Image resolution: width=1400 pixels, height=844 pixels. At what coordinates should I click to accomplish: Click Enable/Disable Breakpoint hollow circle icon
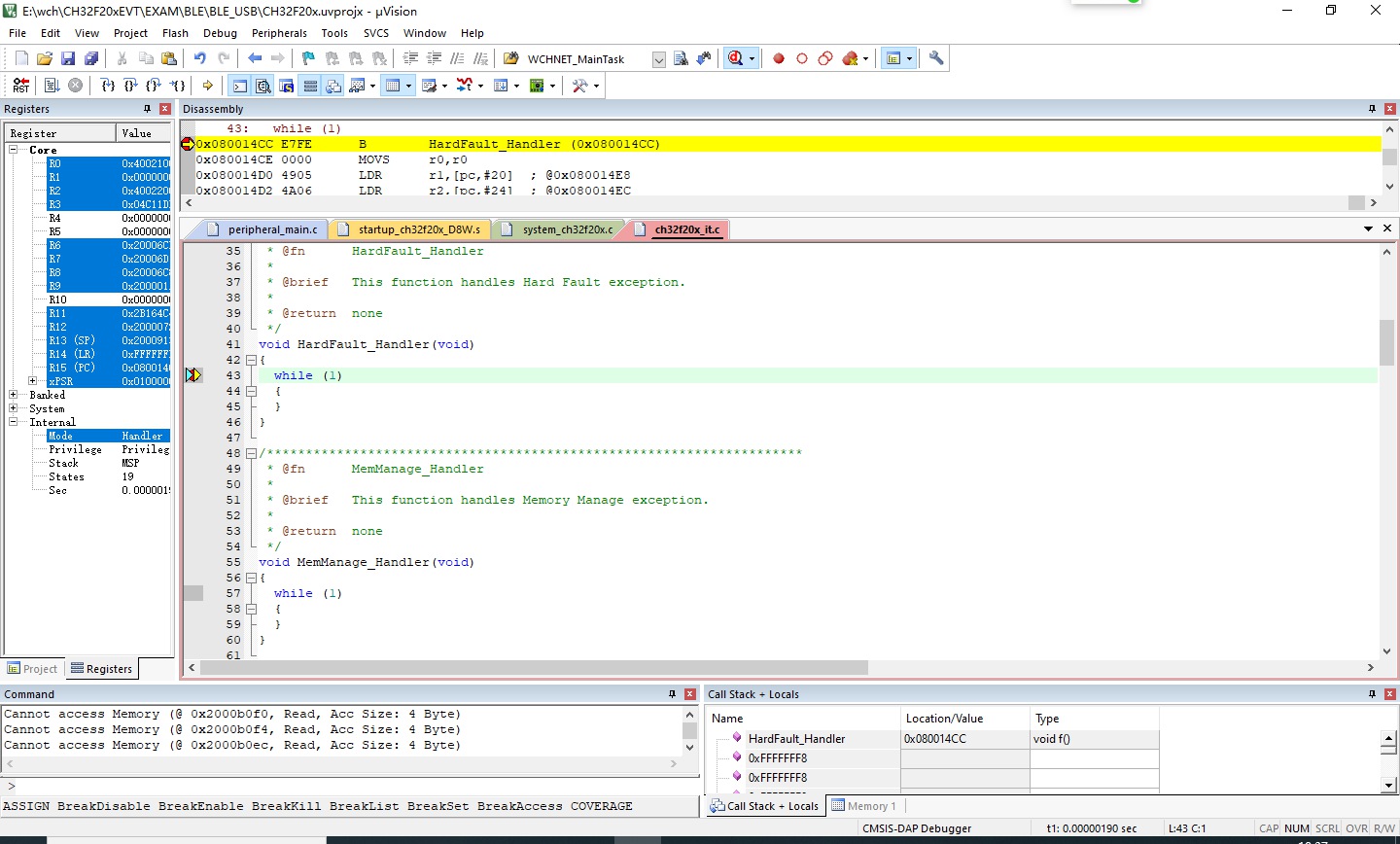click(802, 58)
